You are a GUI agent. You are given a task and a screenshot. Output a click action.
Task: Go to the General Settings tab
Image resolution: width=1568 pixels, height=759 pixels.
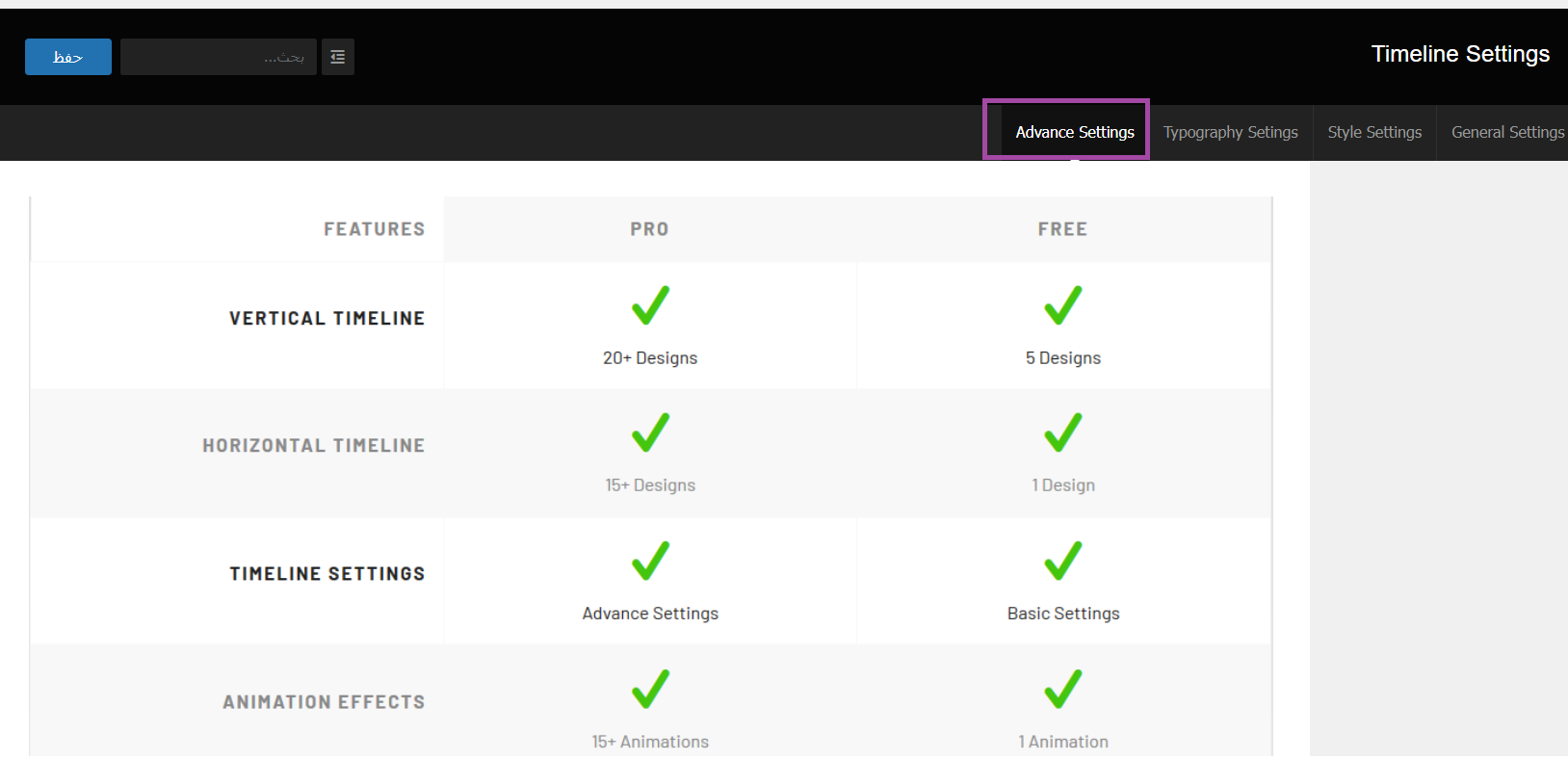coord(1507,132)
